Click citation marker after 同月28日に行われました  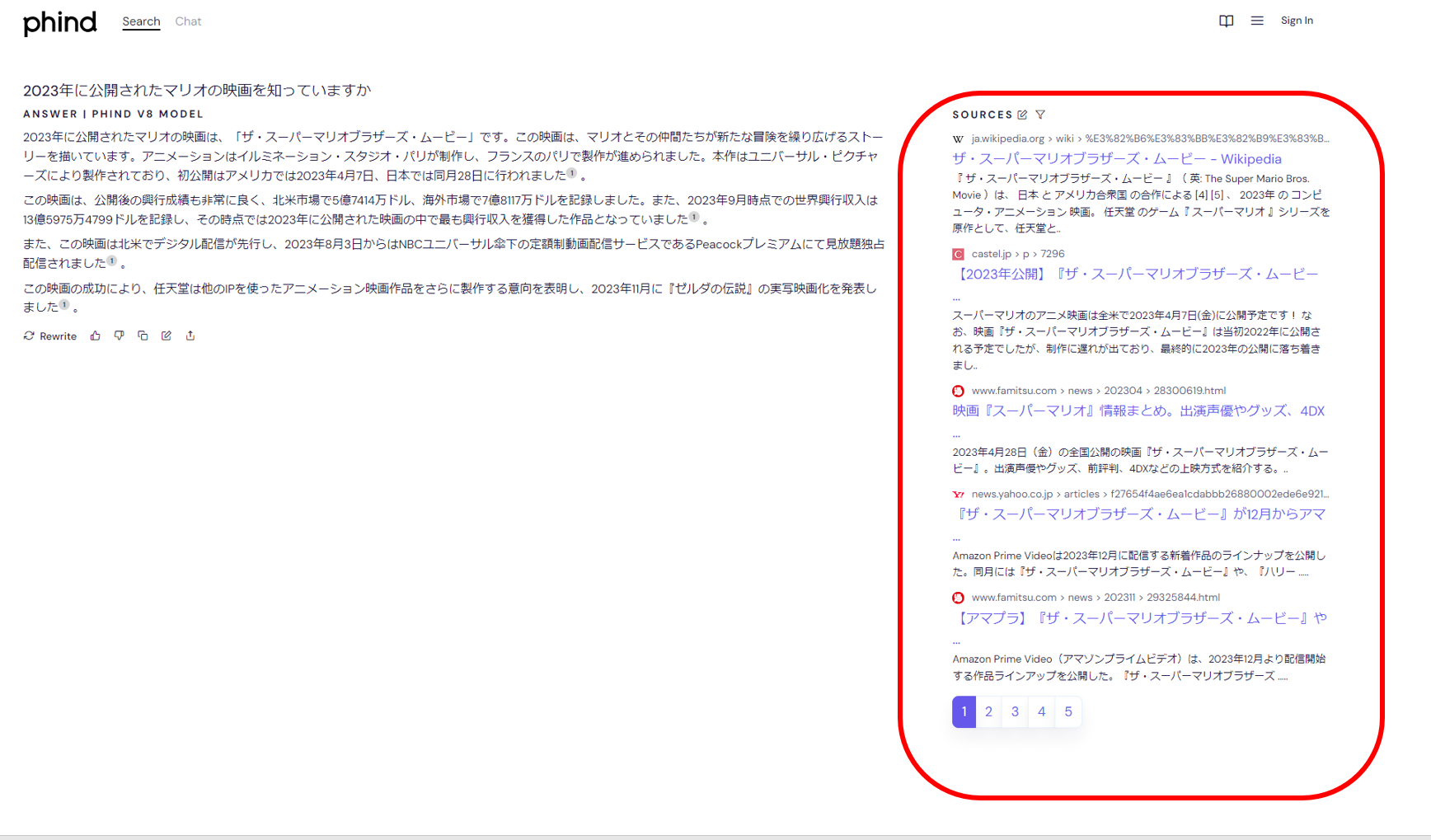coord(571,173)
